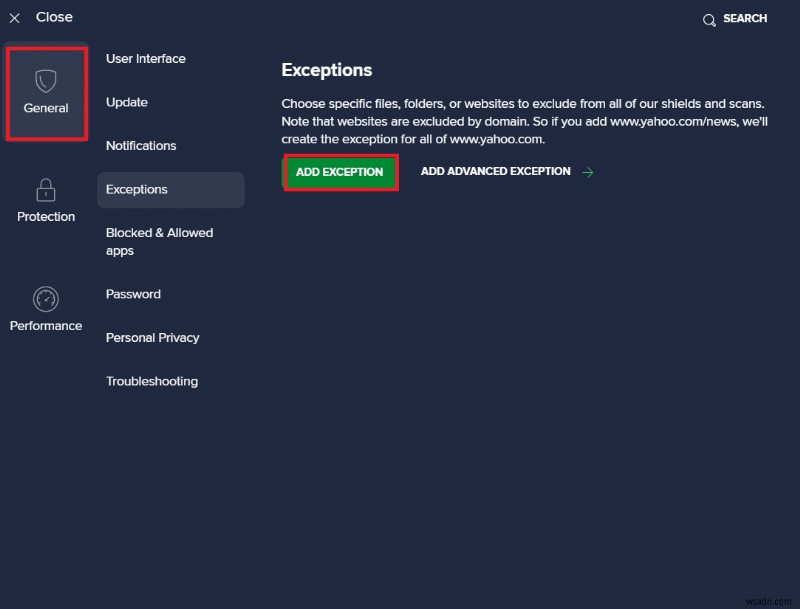The width and height of the screenshot is (800, 609).
Task: Open Blocked & Allowed apps
Action: coord(160,242)
